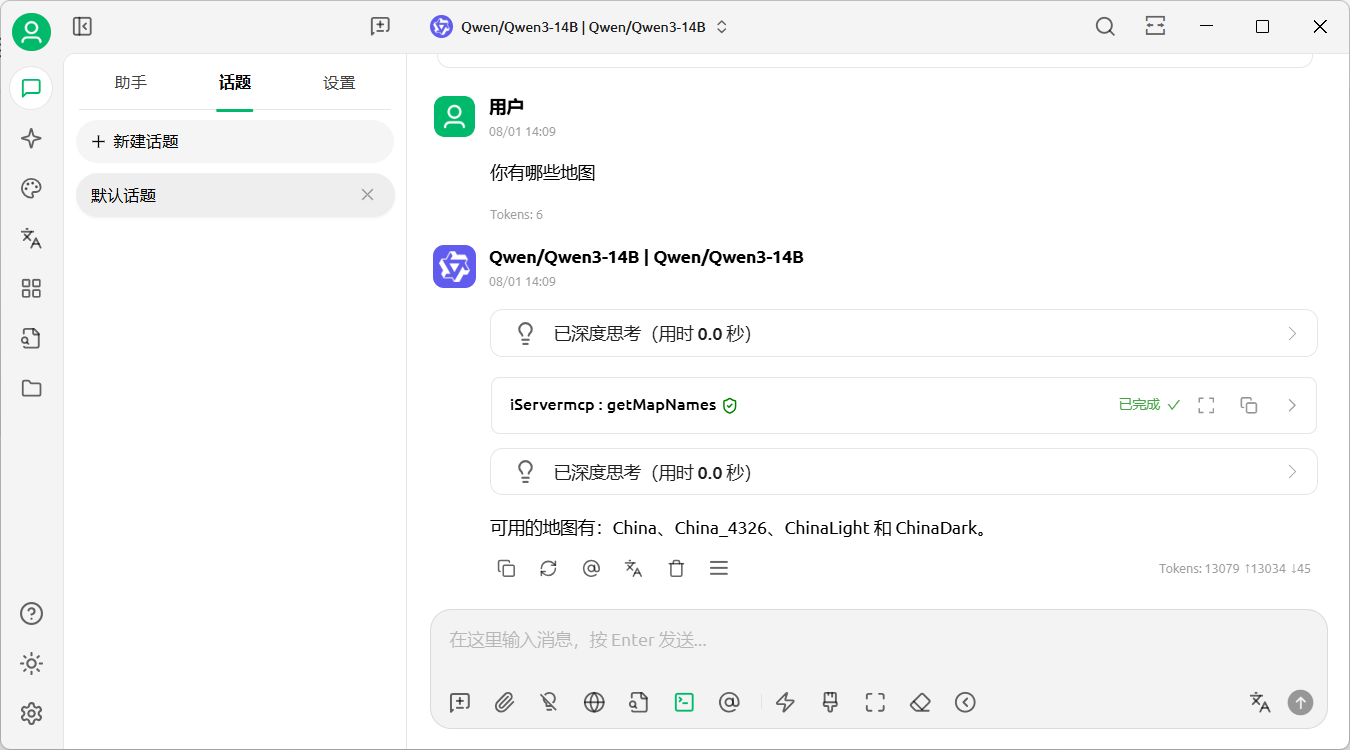Open the translate page from left sidebar

31,238
